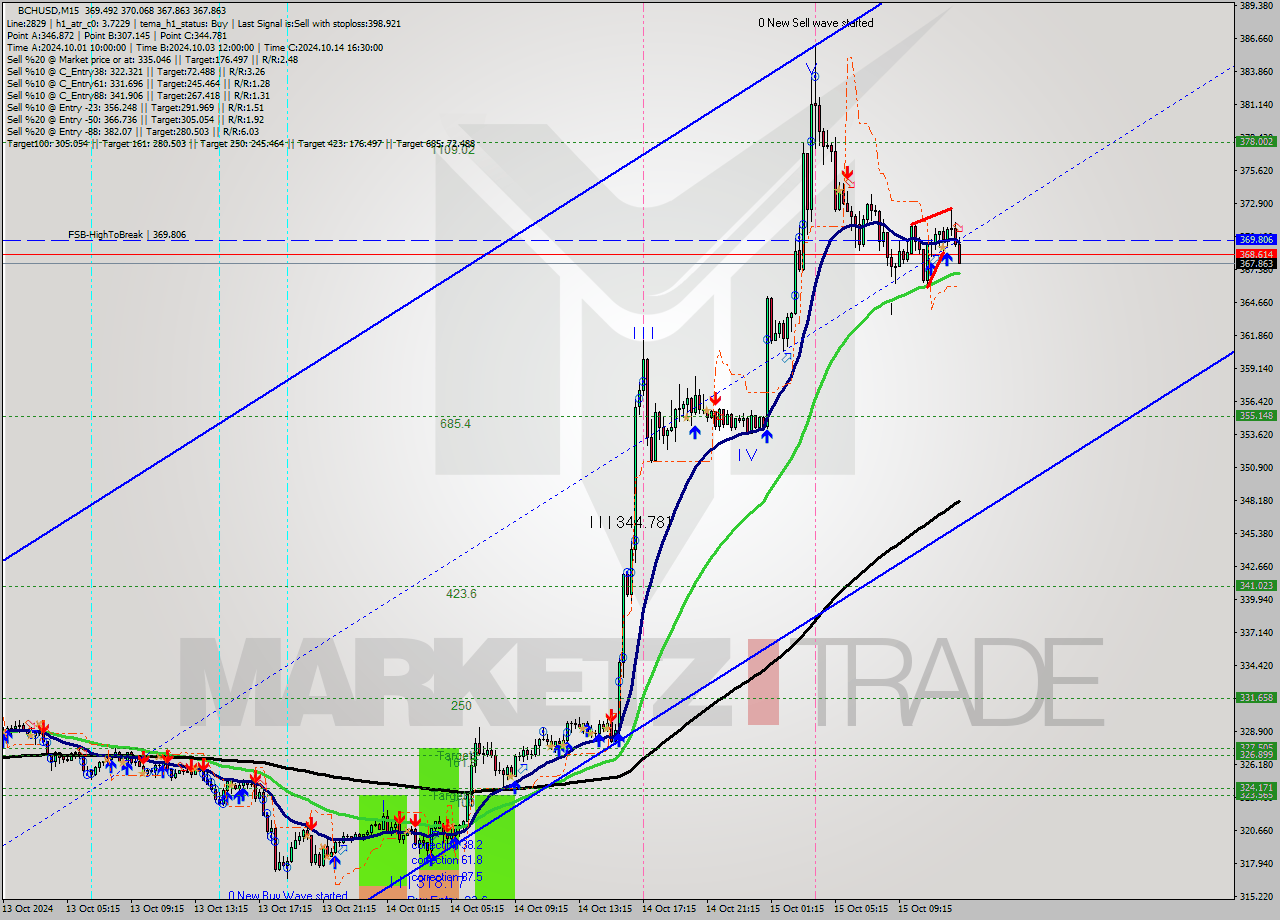1280x920 pixels.
Task: Click the '13 Oct 17:15' time axis label
Action: (285, 910)
